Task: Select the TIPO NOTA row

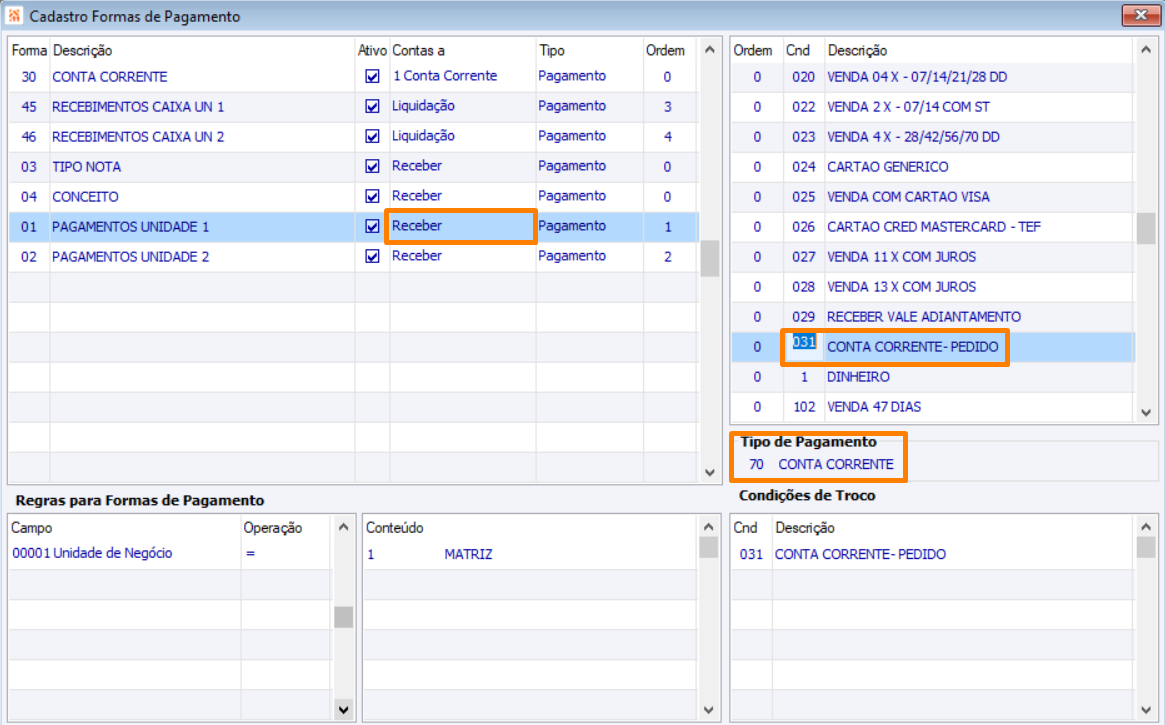Action: (x=354, y=166)
